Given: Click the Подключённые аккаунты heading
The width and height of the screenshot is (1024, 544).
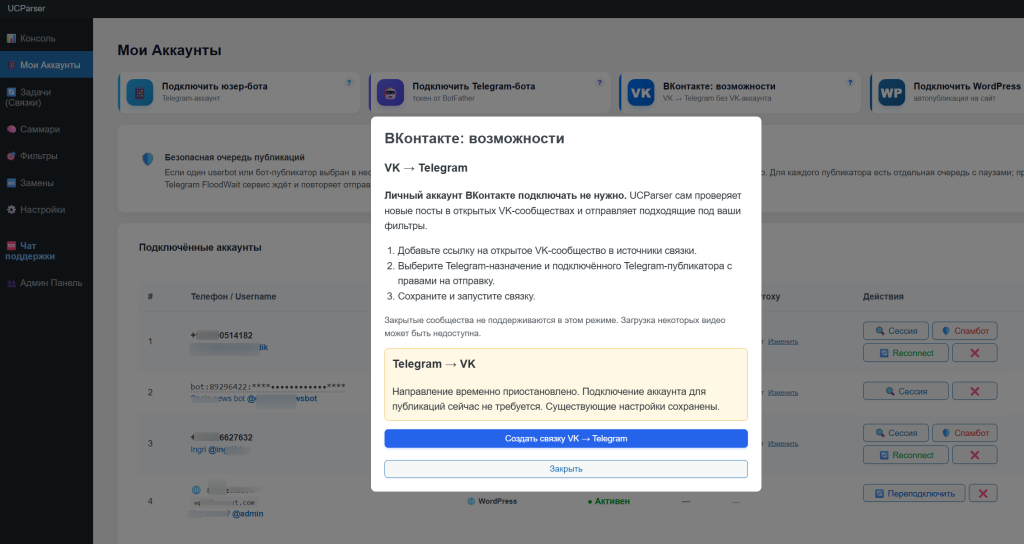Looking at the screenshot, I should [200, 248].
